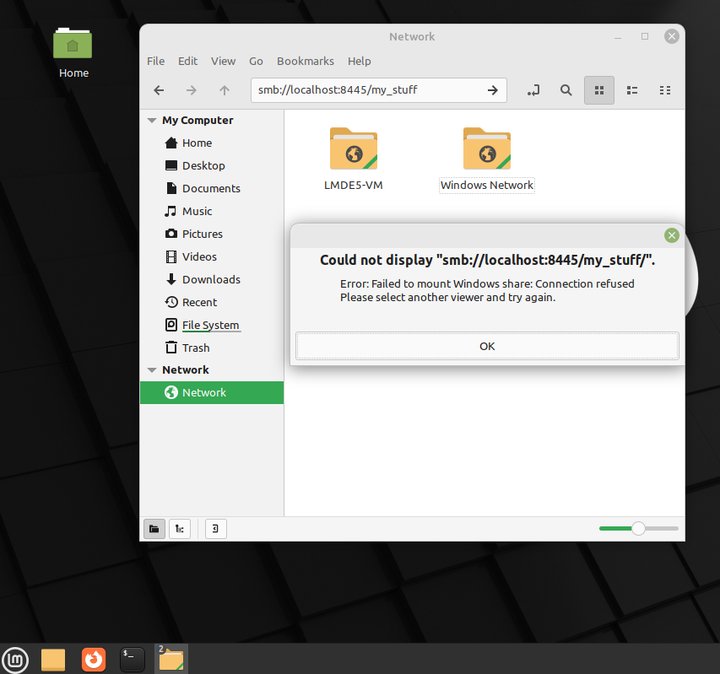The image size is (720, 674).
Task: Open the Bookmarks menu
Action: click(305, 61)
